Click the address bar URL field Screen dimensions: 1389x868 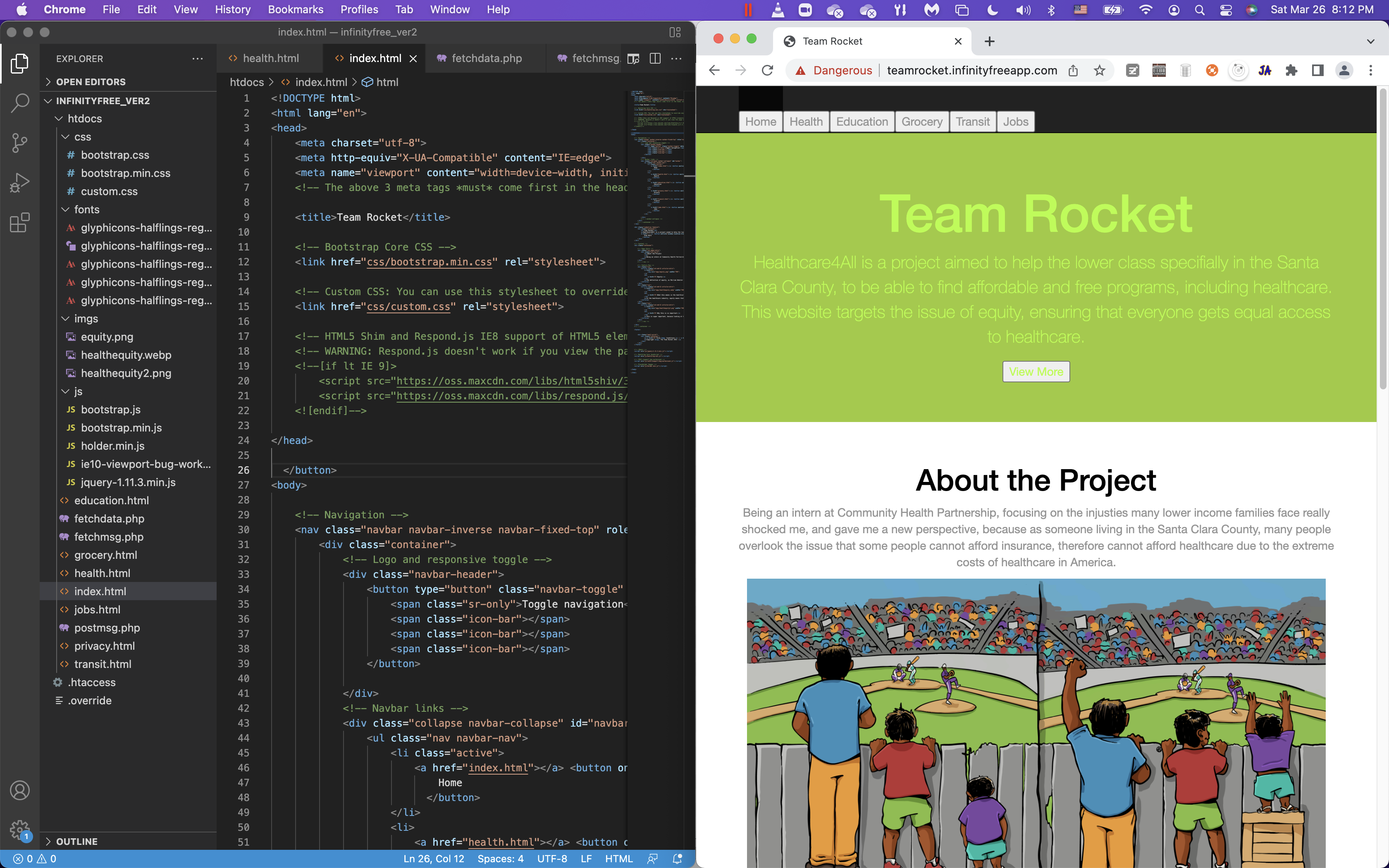971,71
